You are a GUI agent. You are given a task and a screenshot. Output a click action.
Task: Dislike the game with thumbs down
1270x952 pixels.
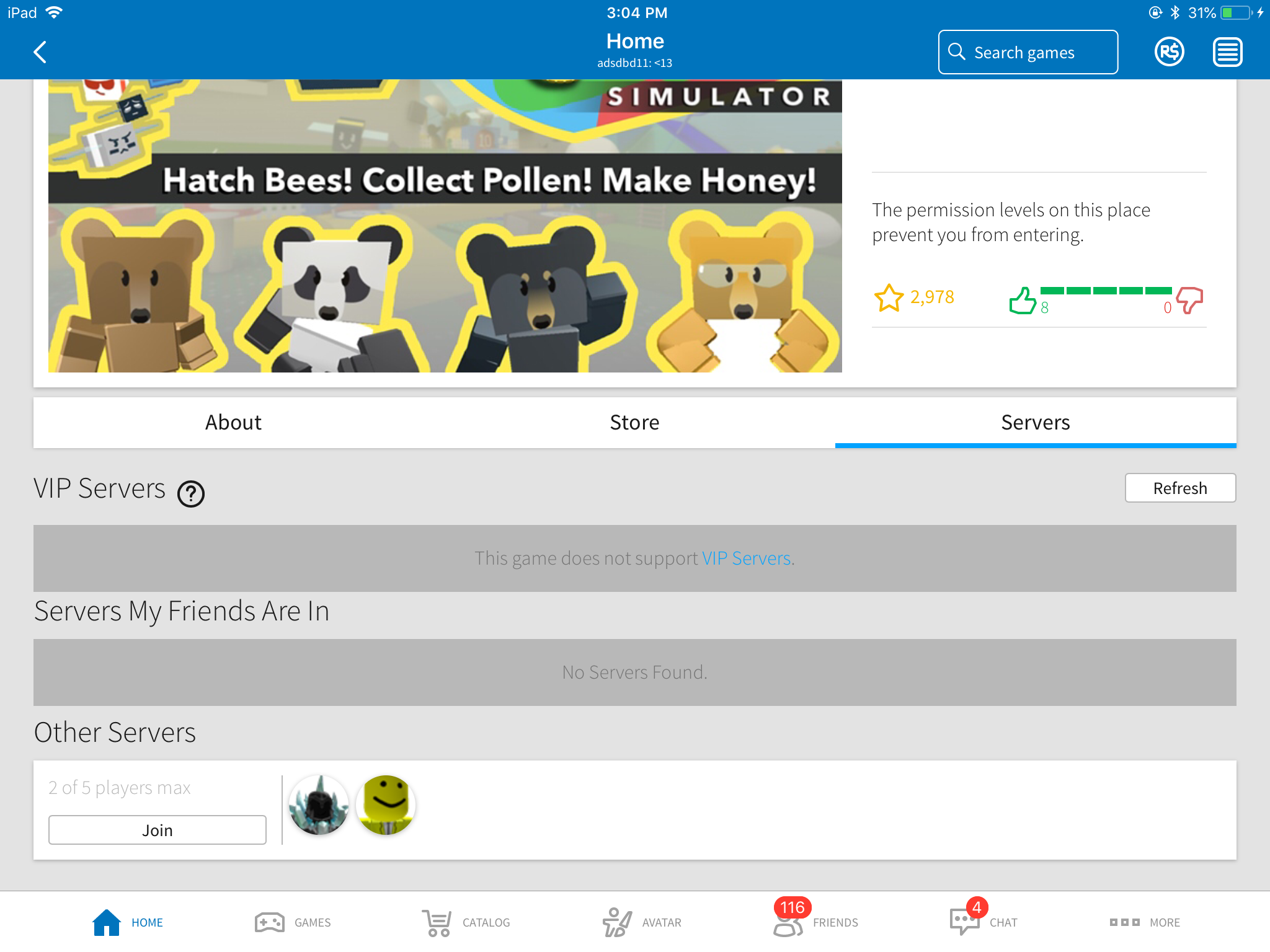click(1189, 301)
